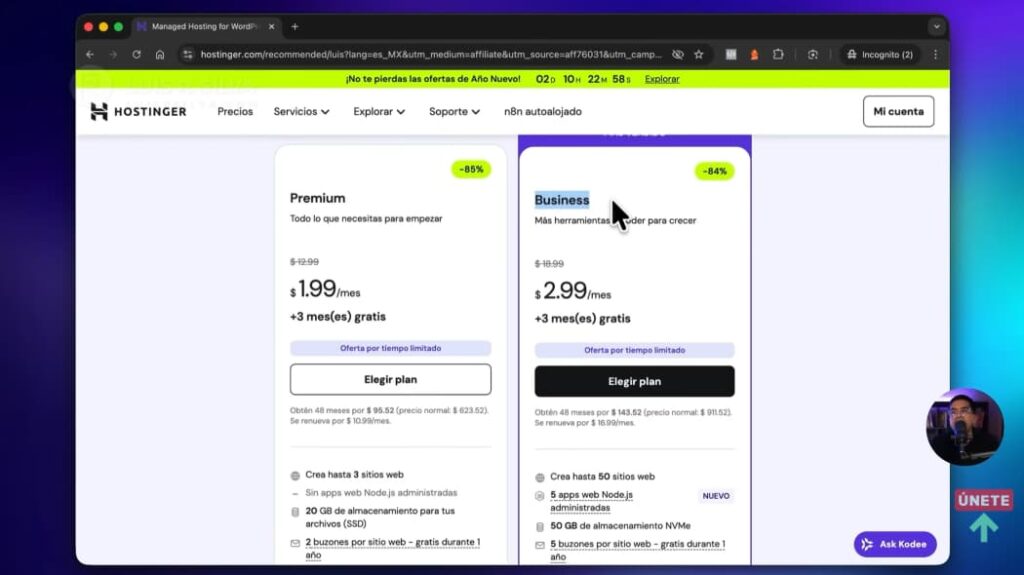Click the site information icon in address bar
The image size is (1024, 575).
click(188, 55)
